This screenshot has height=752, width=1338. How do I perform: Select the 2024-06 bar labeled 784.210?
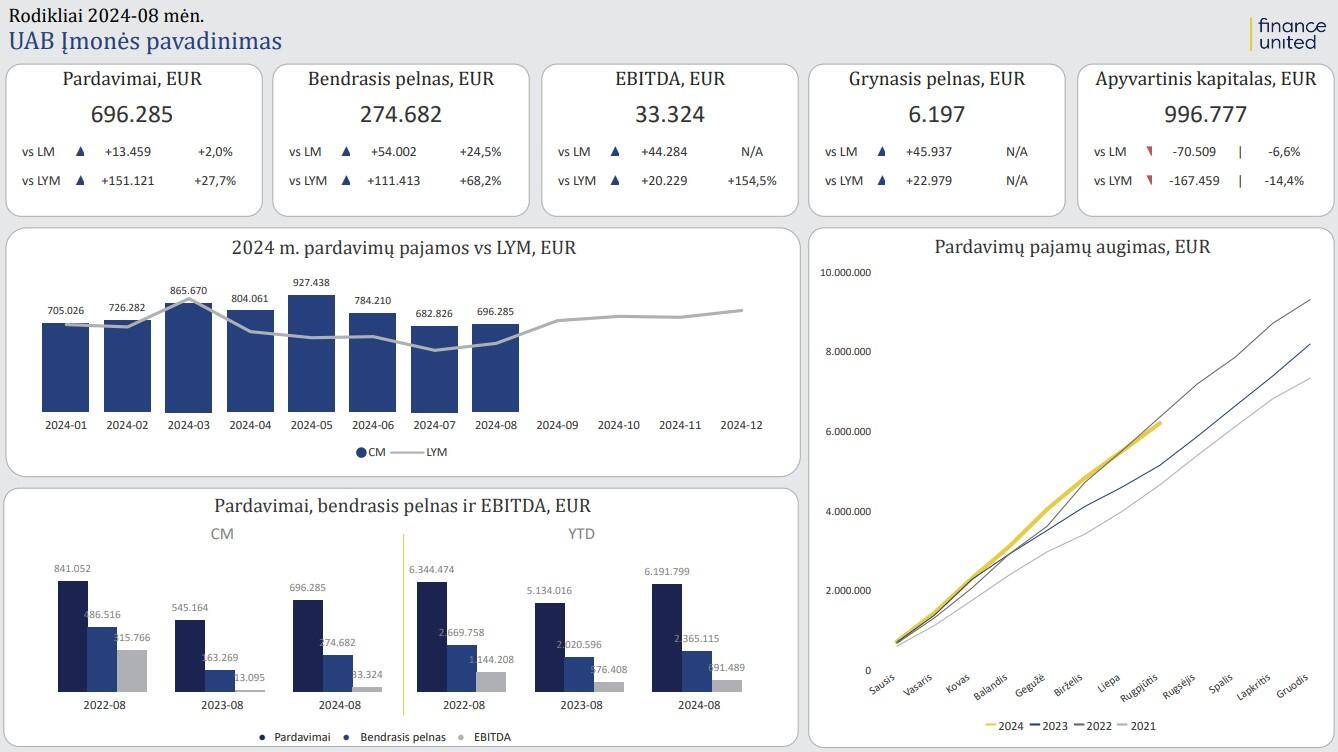click(372, 362)
